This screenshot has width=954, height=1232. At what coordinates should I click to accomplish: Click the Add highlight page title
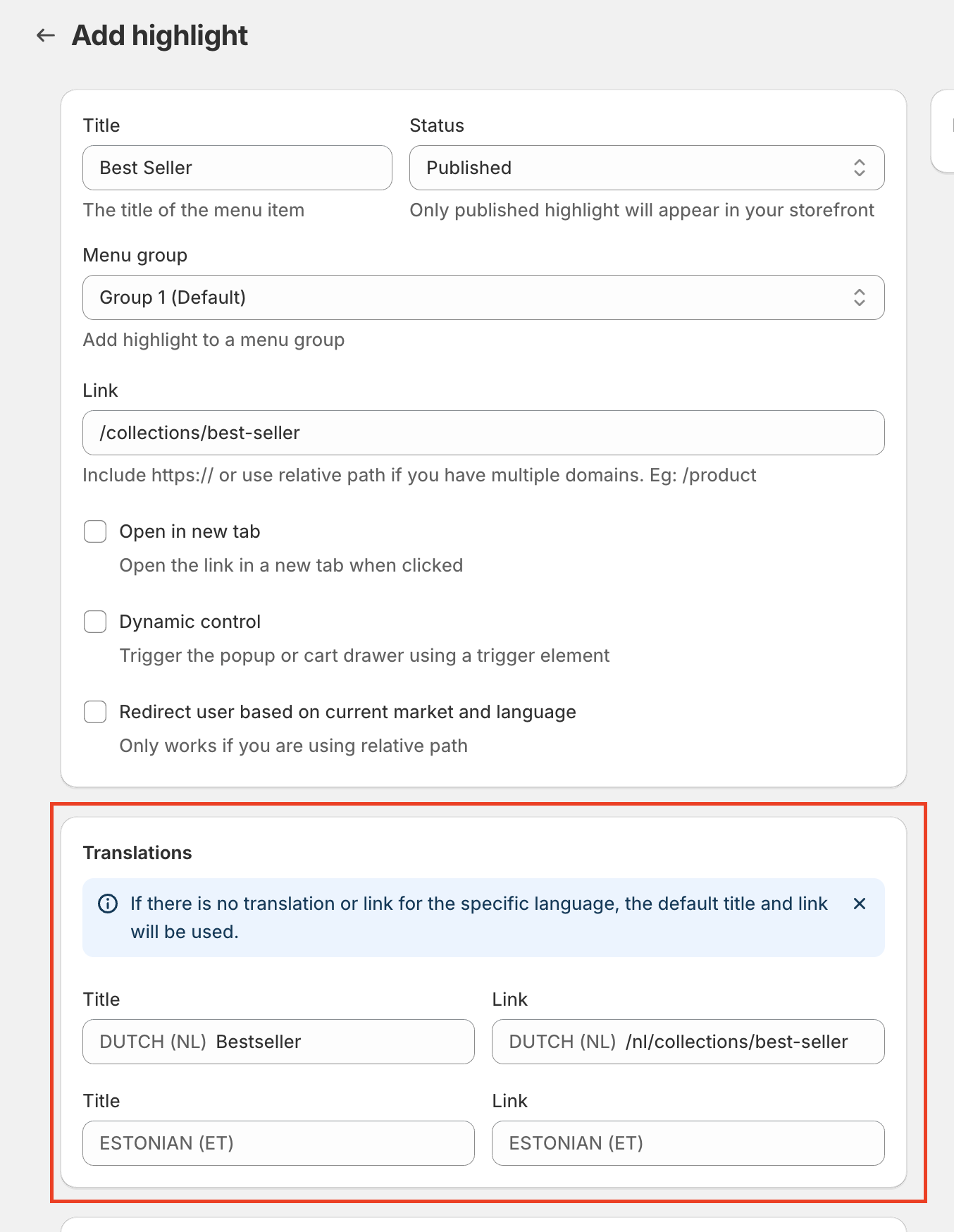coord(160,35)
